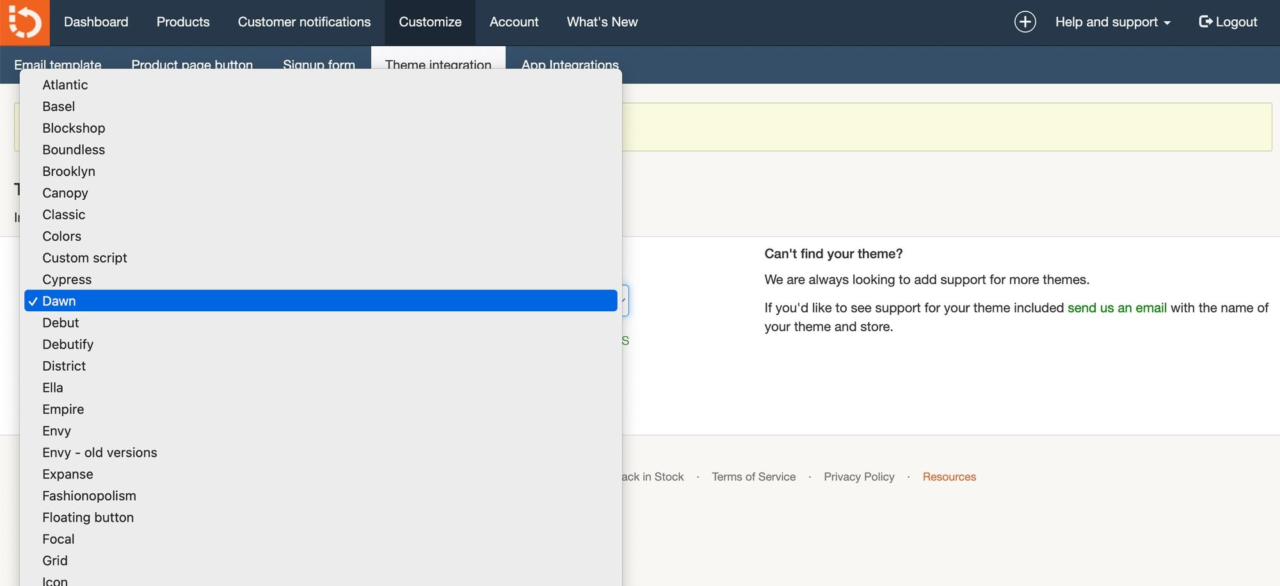The height and width of the screenshot is (586, 1280).
Task: Select the Custom script option
Action: coord(321,258)
